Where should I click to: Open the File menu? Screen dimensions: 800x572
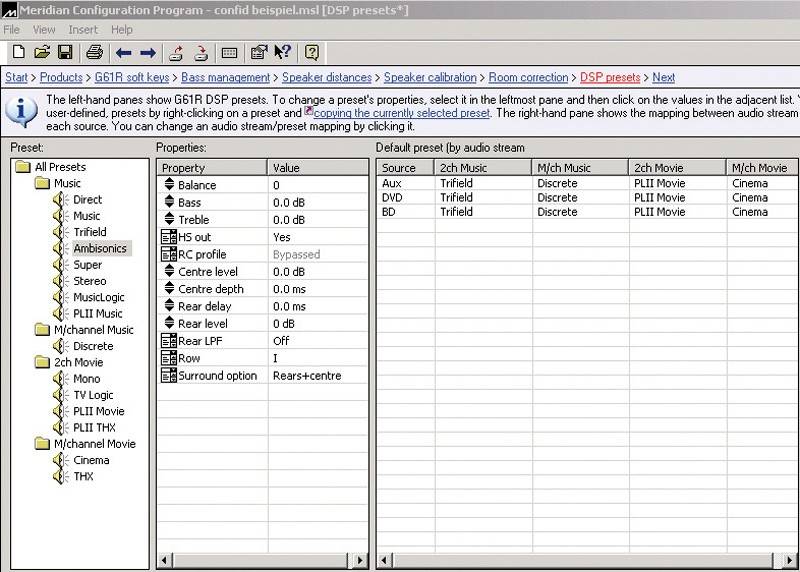pos(11,30)
